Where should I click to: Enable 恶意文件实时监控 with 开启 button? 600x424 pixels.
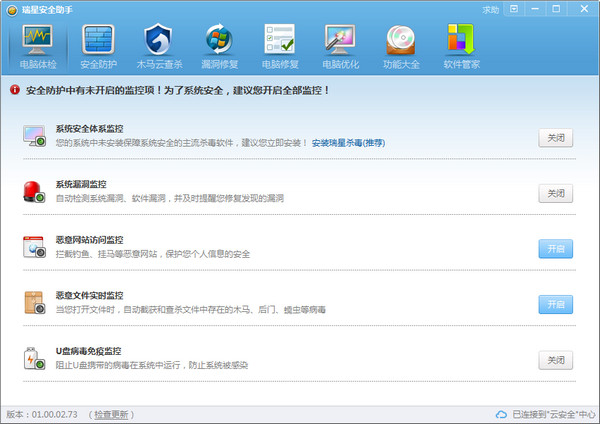click(556, 304)
